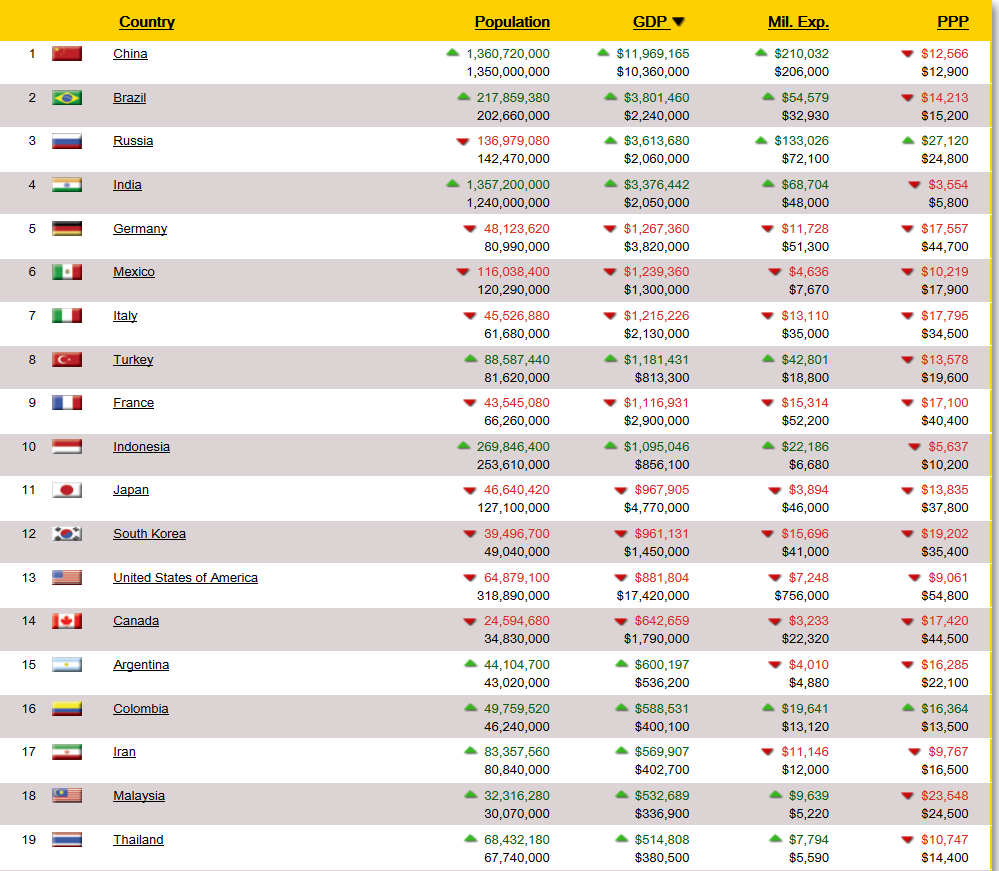Select Thailand's GDP value $514,808
Viewport: 999px width, 871px height.
click(x=661, y=840)
